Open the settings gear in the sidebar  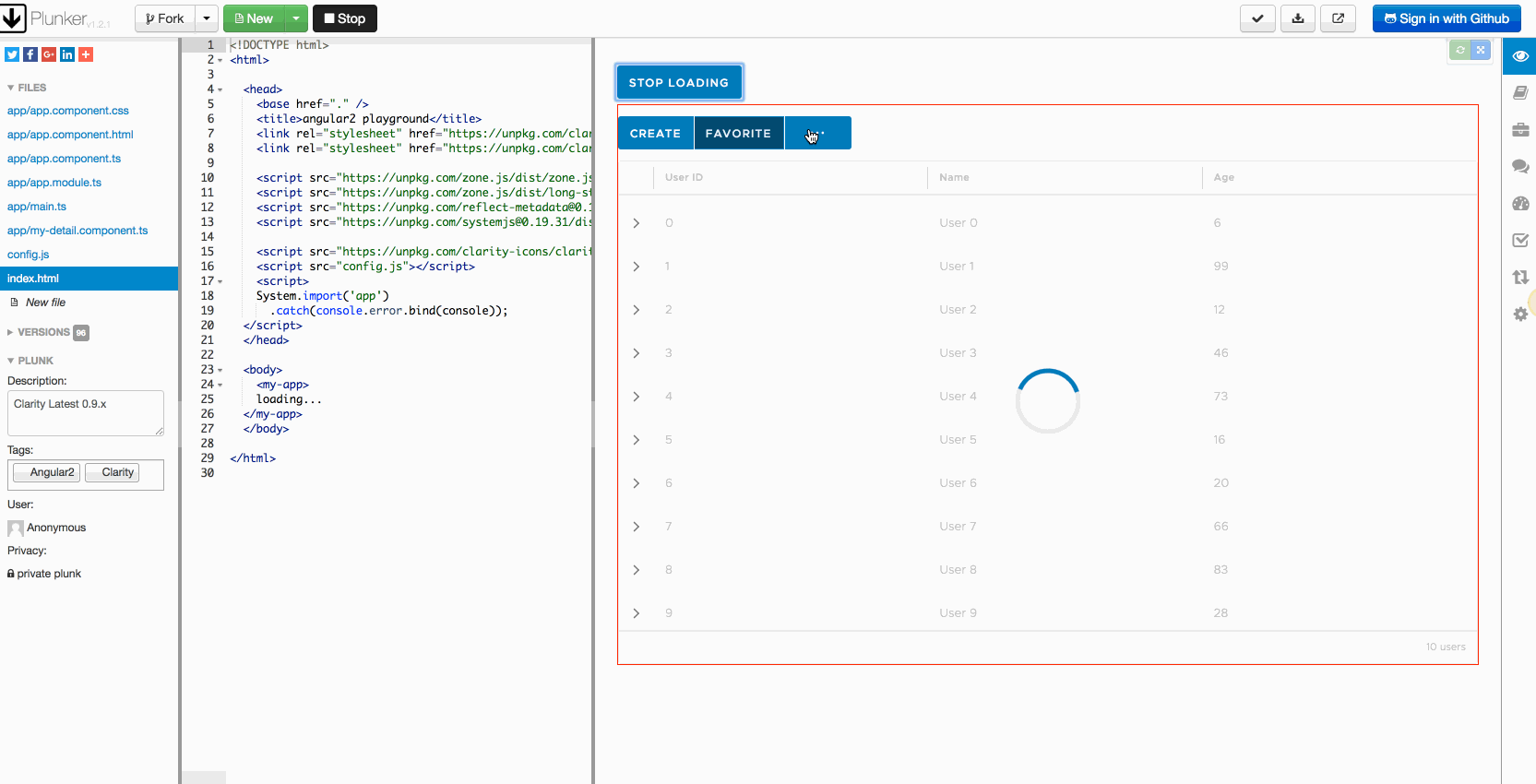coord(1520,314)
